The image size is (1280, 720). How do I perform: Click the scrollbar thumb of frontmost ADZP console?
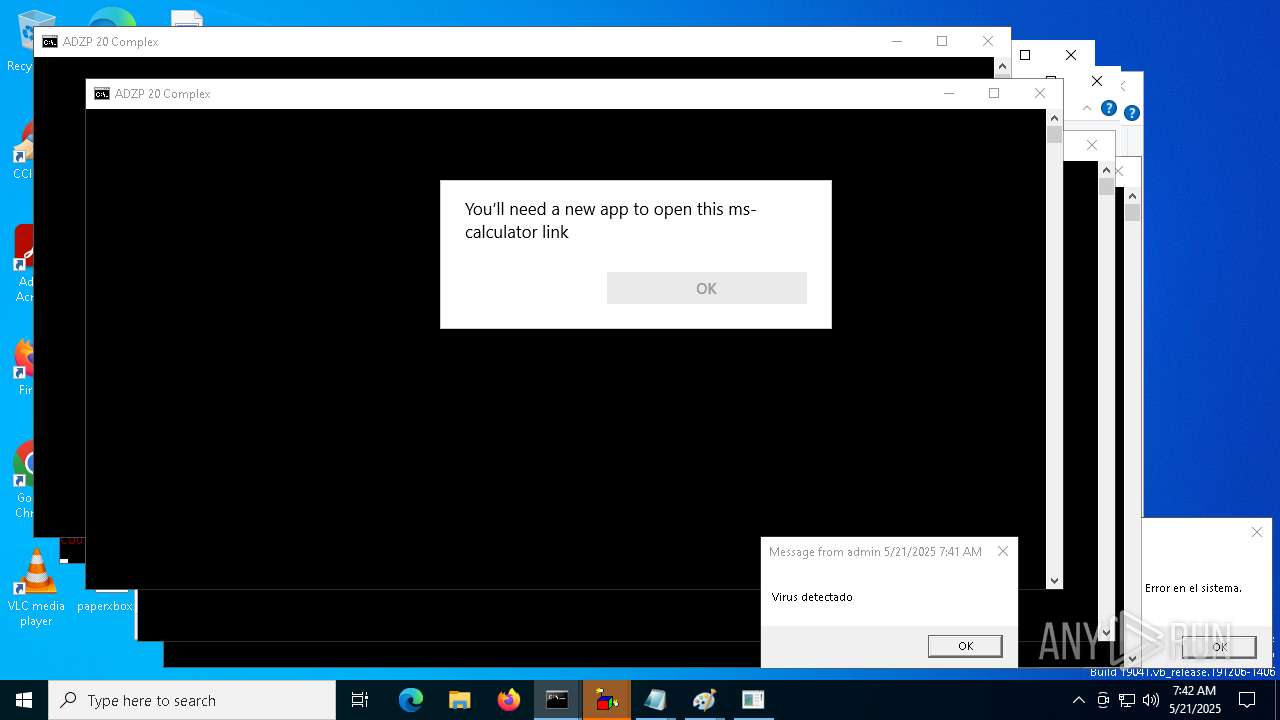(x=1054, y=135)
